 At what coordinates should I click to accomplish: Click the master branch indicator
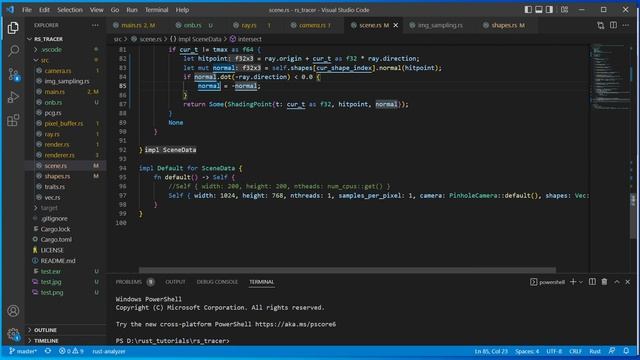(x=23, y=351)
